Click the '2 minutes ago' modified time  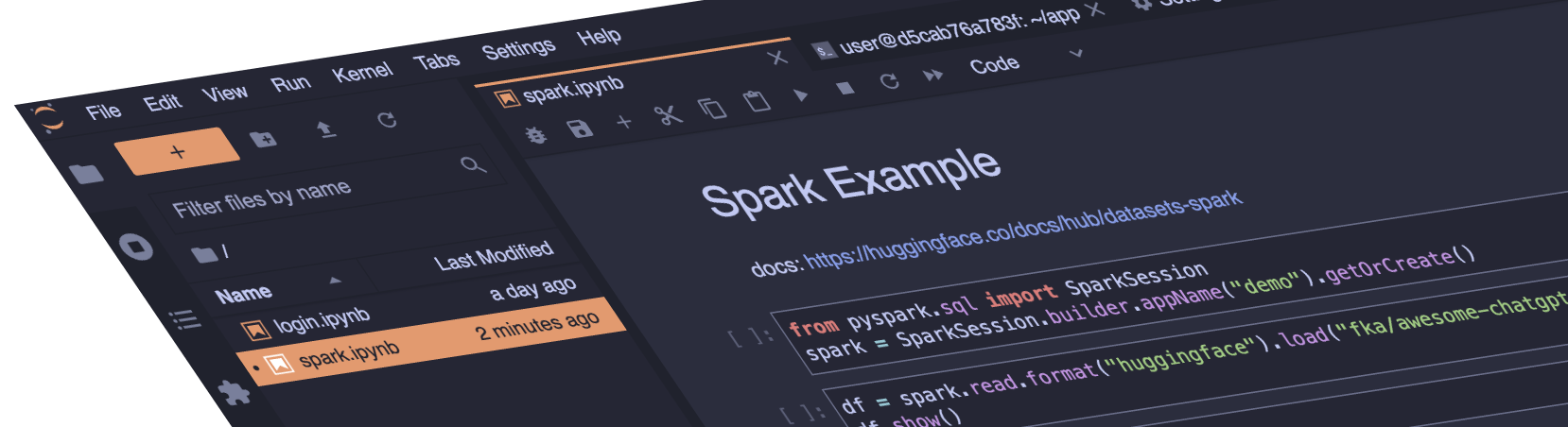coord(537,326)
